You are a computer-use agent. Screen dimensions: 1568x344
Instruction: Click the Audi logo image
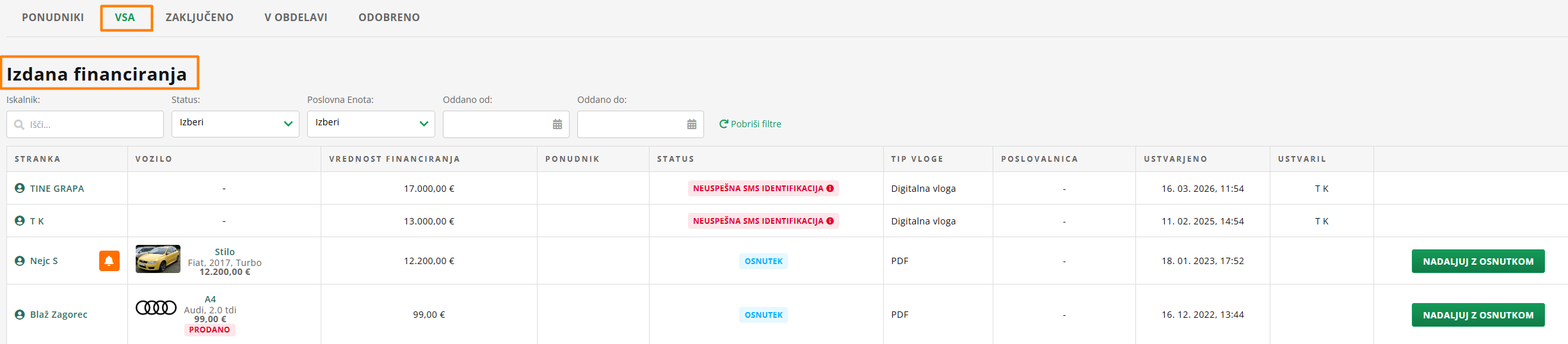point(156,308)
